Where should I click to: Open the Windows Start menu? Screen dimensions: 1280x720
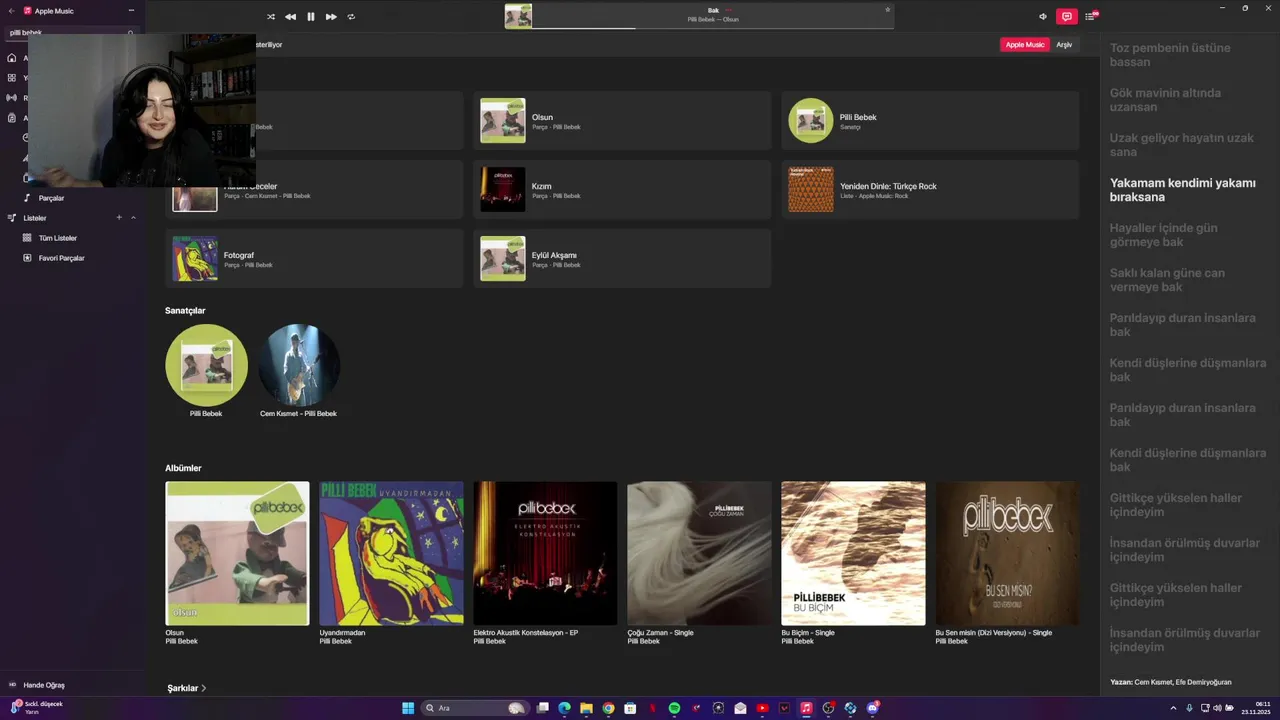408,708
